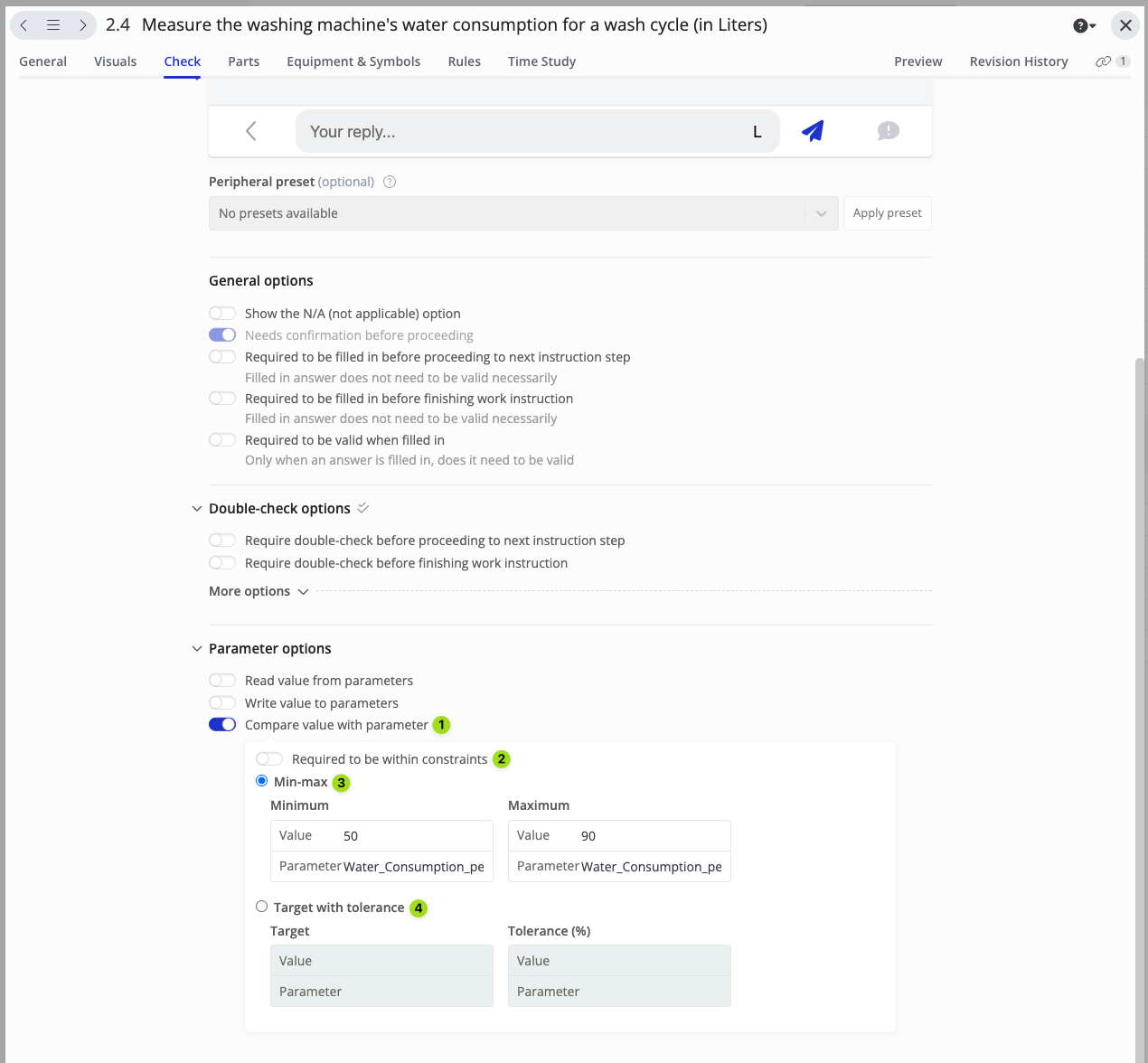This screenshot has height=1063, width=1148.
Task: Open the Equipment & Symbols tab
Action: click(x=353, y=61)
